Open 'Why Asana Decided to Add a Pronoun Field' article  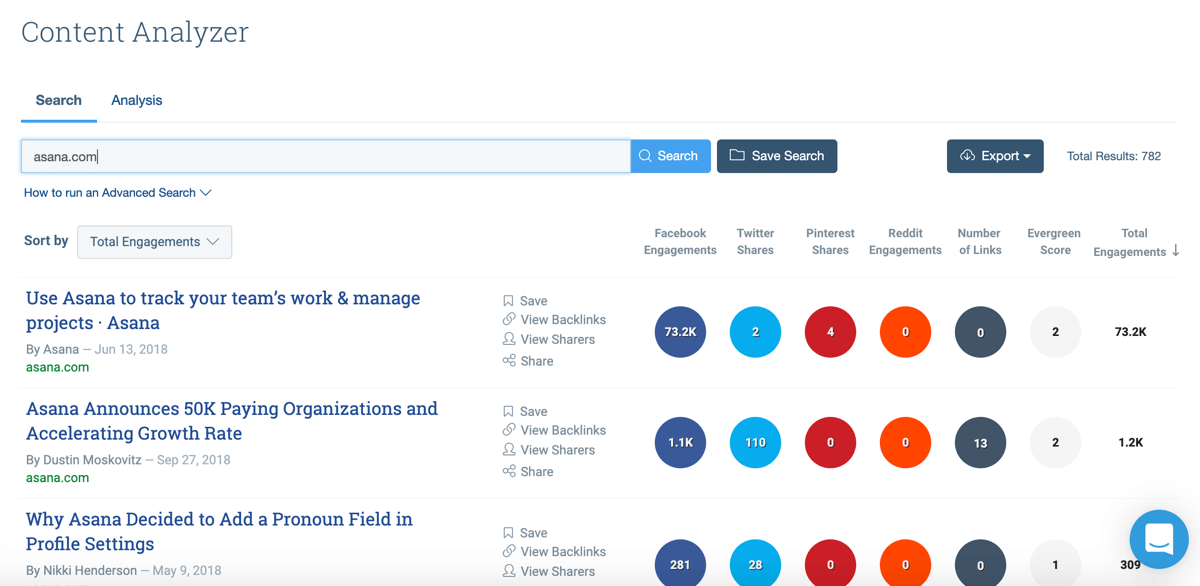pos(219,532)
